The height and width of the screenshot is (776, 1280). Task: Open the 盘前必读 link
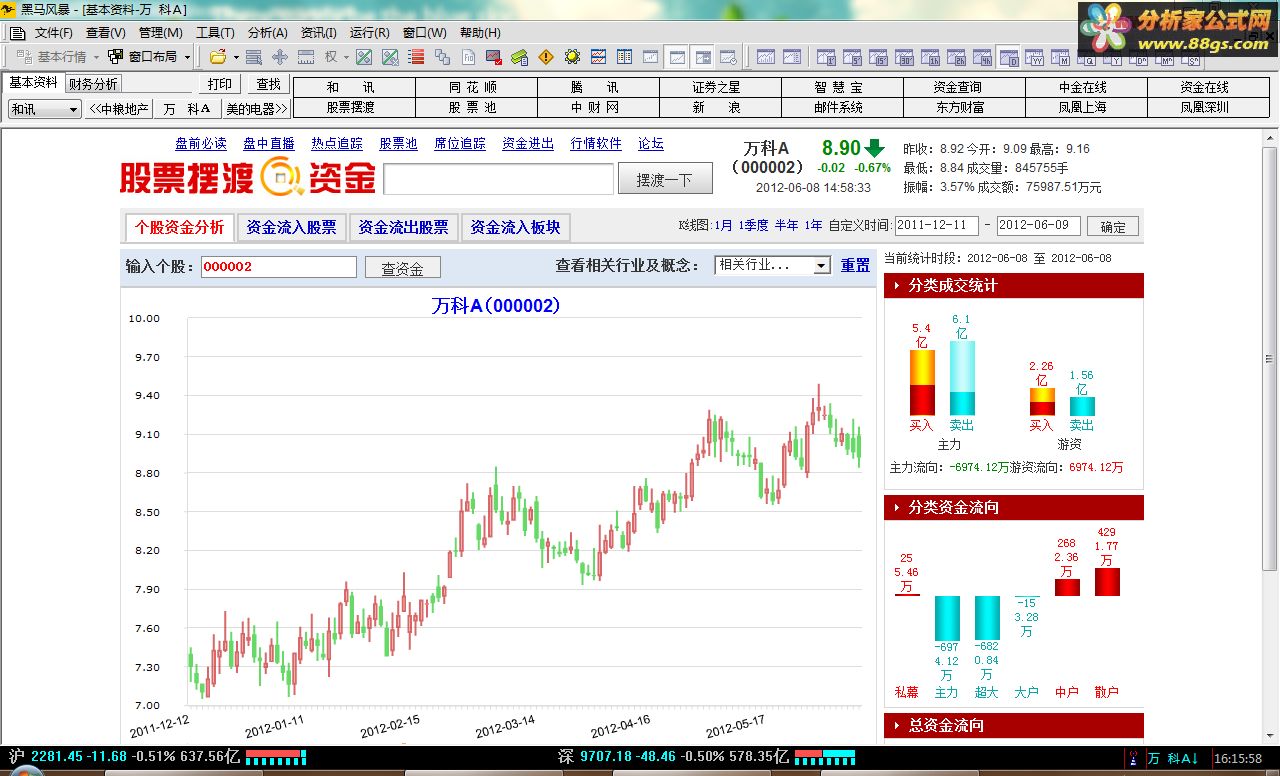pos(201,144)
